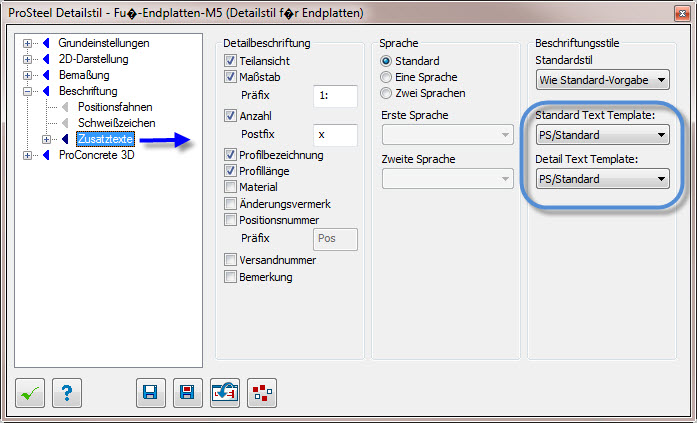The width and height of the screenshot is (697, 423).
Task: Click gray arrow icon beside Schweißzeichen
Action: point(65,123)
